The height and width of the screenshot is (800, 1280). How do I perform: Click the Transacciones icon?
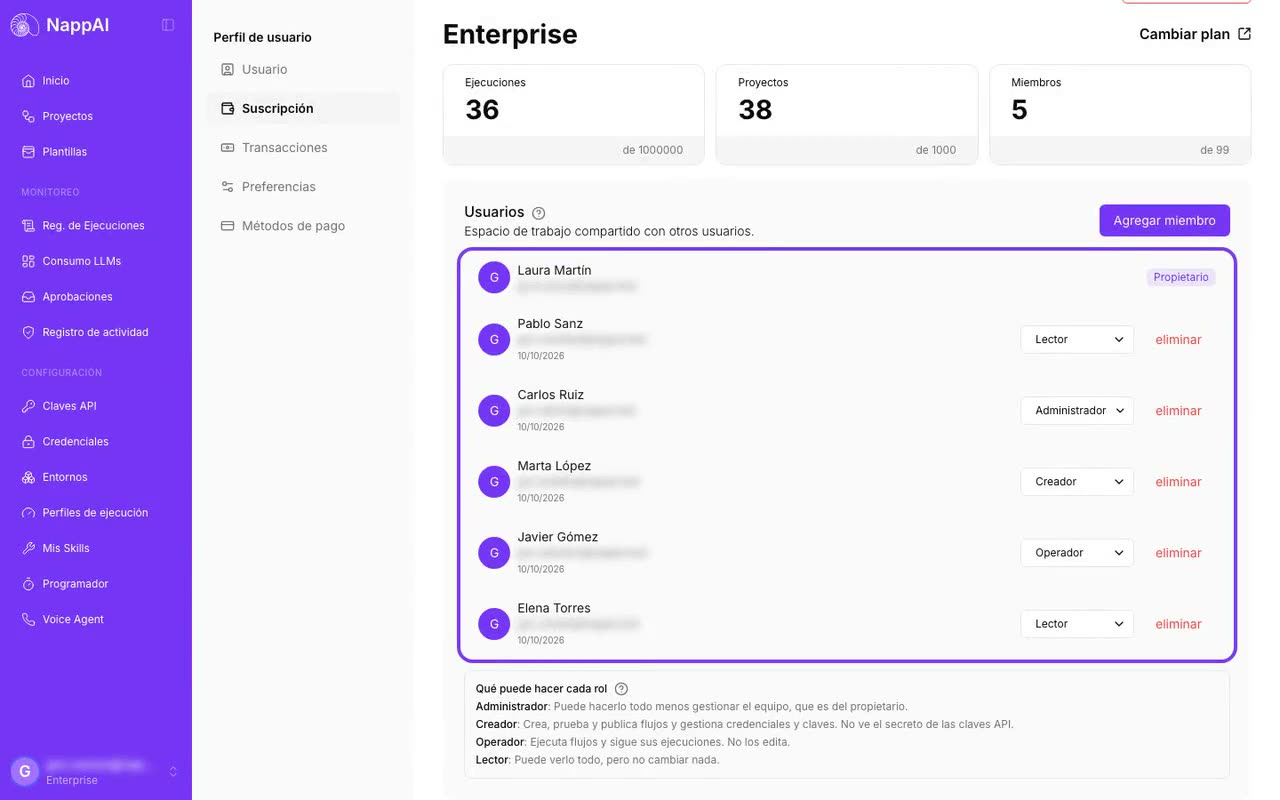(x=227, y=147)
